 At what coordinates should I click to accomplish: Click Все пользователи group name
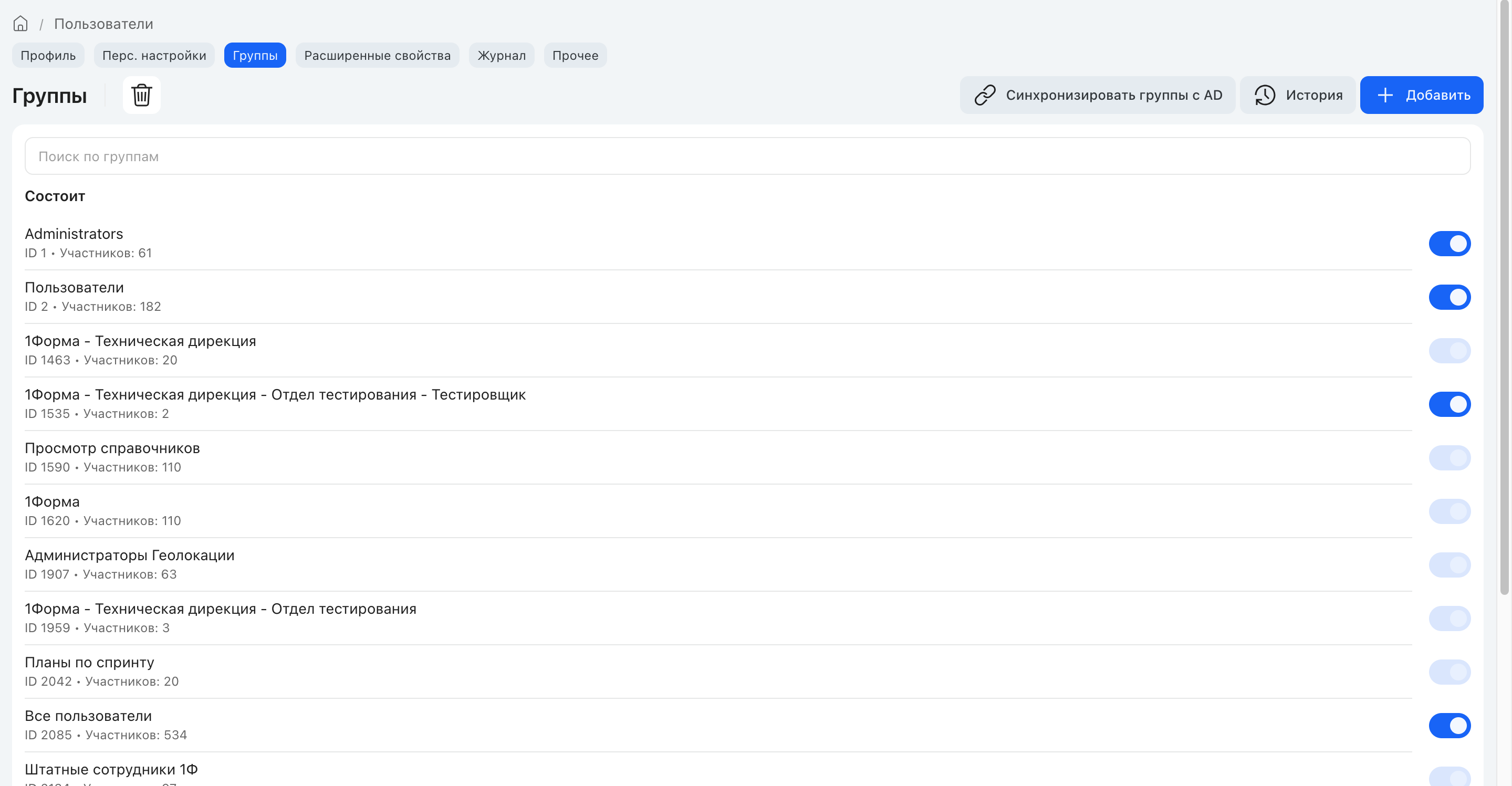(88, 716)
